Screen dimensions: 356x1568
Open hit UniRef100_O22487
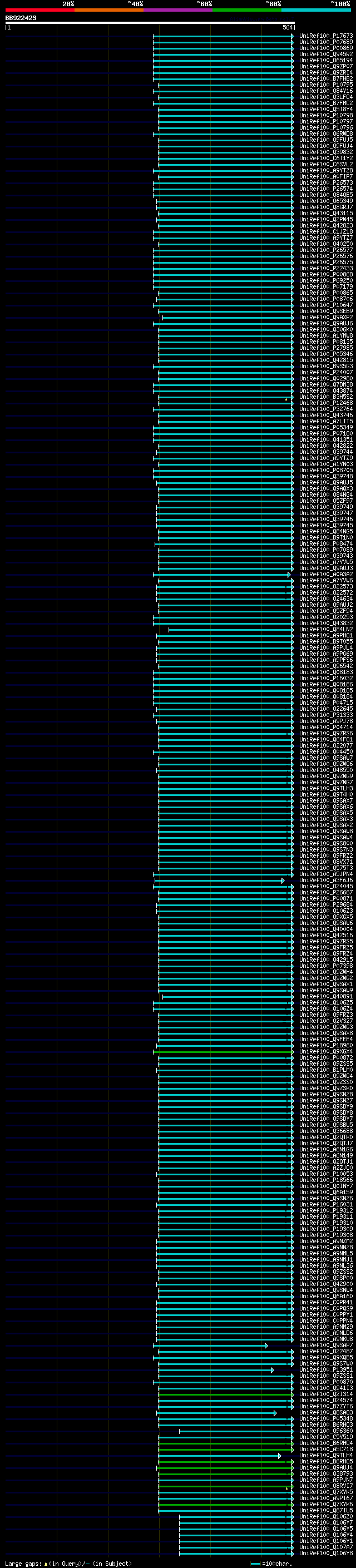[326, 1351]
